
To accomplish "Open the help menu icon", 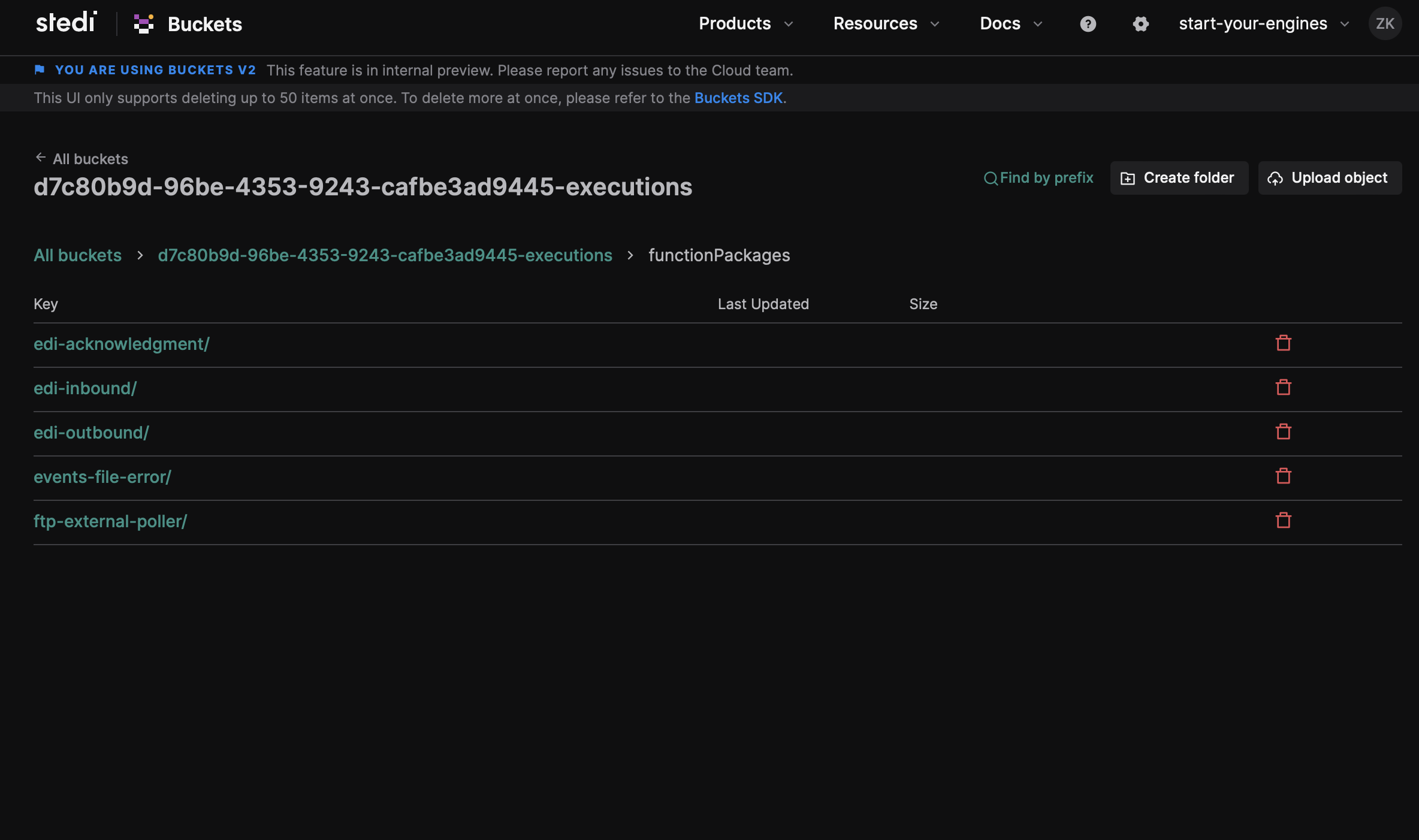I will [1088, 24].
